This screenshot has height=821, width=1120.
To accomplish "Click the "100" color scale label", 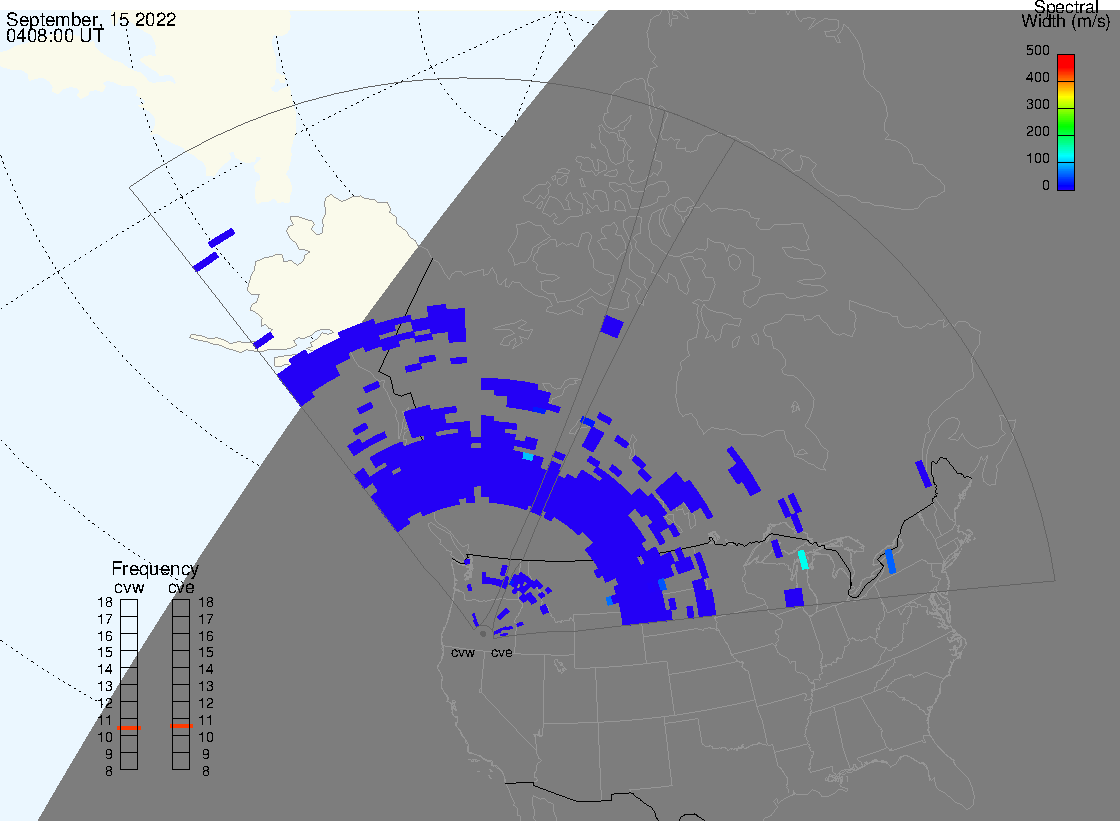I will click(x=1037, y=159).
